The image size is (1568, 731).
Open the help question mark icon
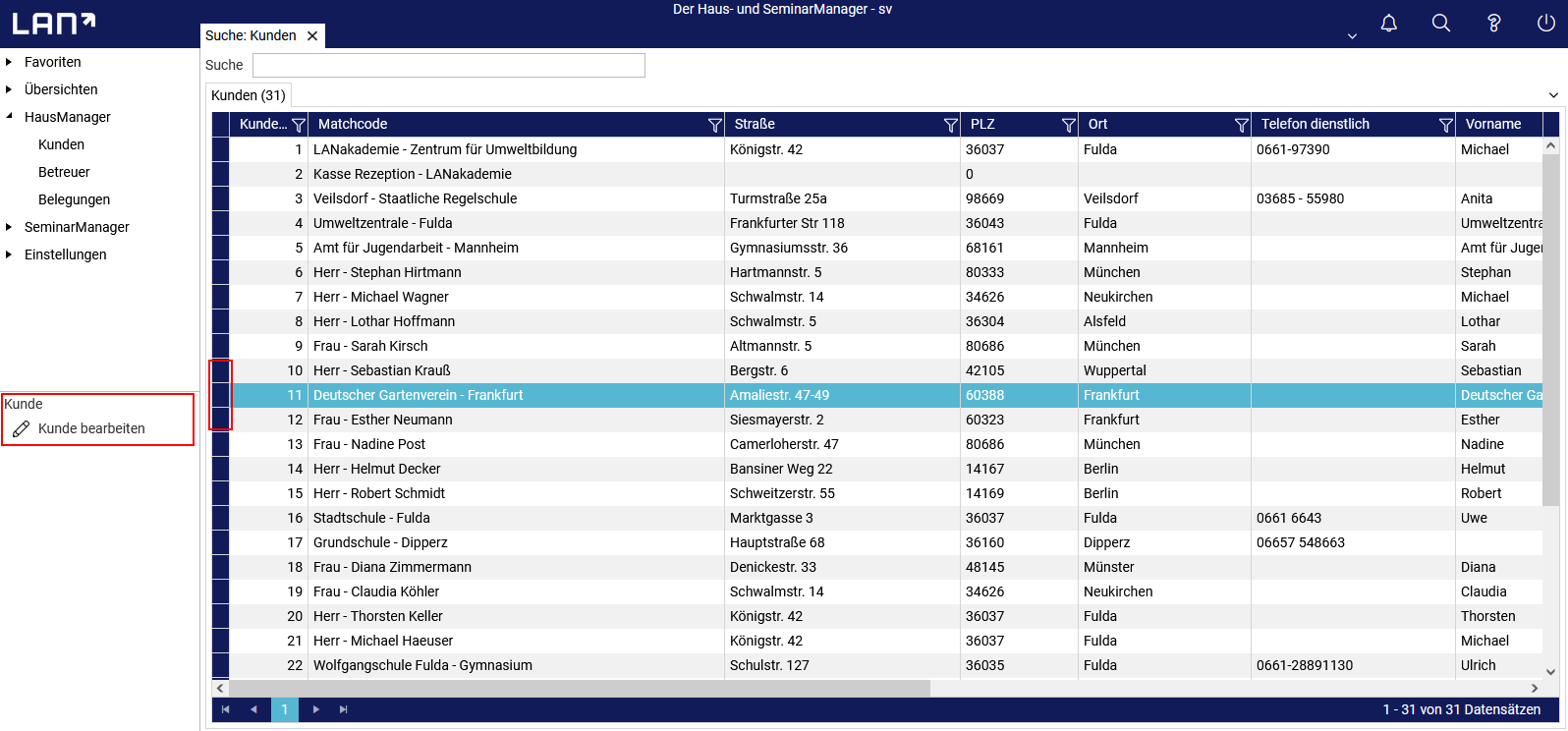coord(1493,24)
